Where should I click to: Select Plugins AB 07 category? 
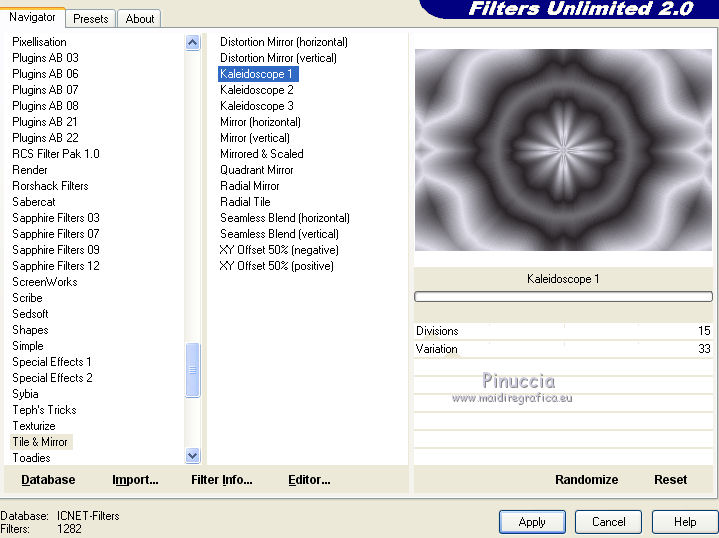[45, 90]
